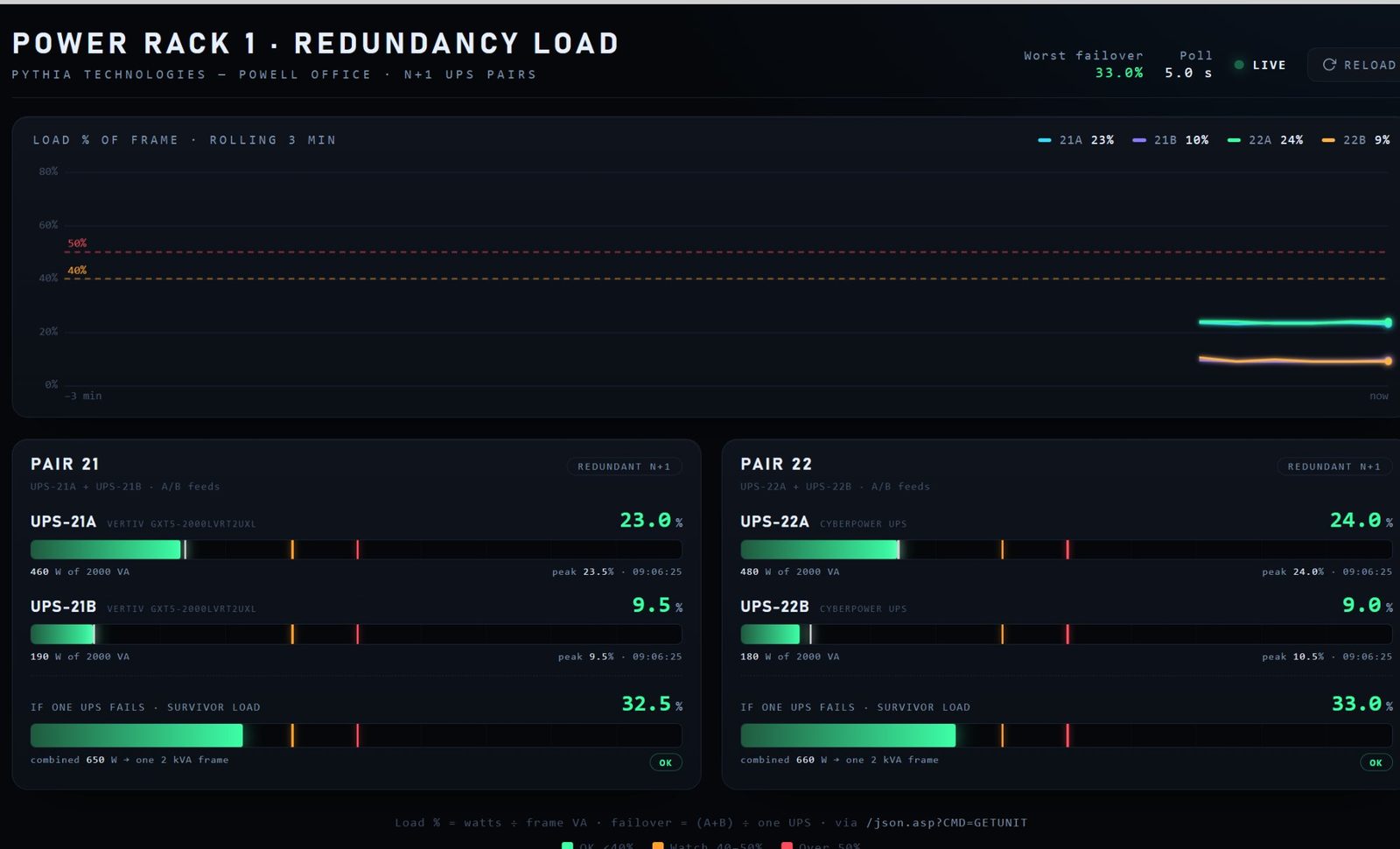
Task: Click Pair 21's survivor load bar
Action: click(x=356, y=736)
